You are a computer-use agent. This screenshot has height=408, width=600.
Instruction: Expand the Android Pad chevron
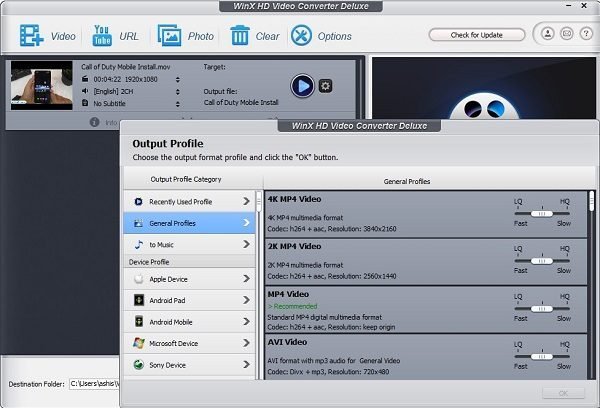246,300
